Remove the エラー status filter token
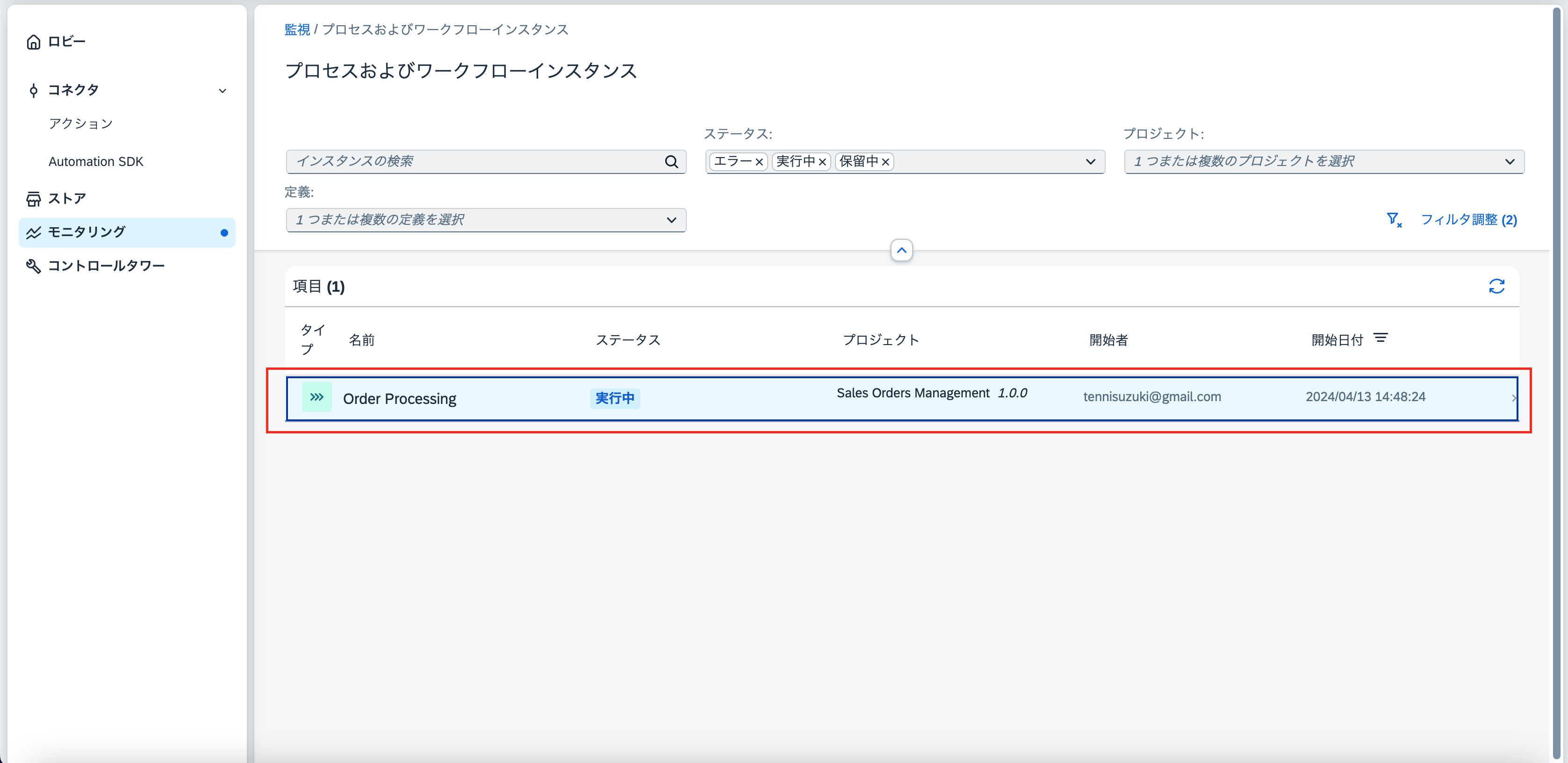The height and width of the screenshot is (763, 1568). coord(759,162)
